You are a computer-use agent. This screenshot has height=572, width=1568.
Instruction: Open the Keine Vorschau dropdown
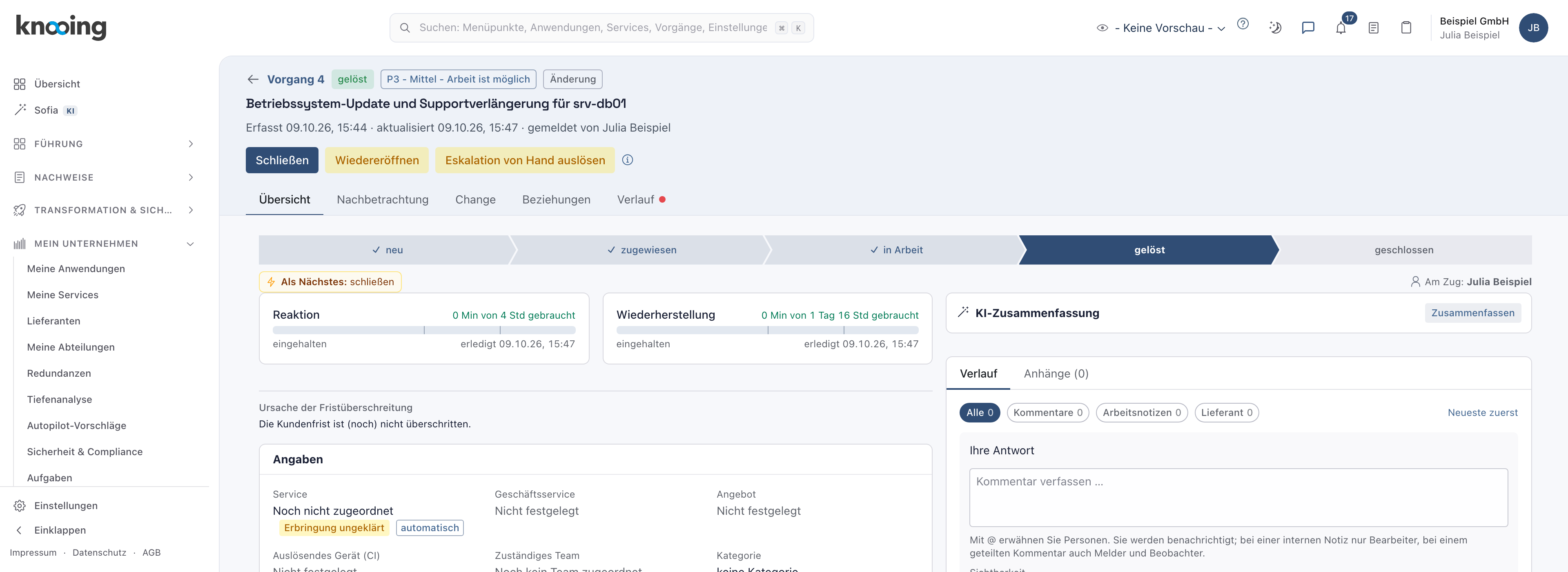pos(1169,27)
